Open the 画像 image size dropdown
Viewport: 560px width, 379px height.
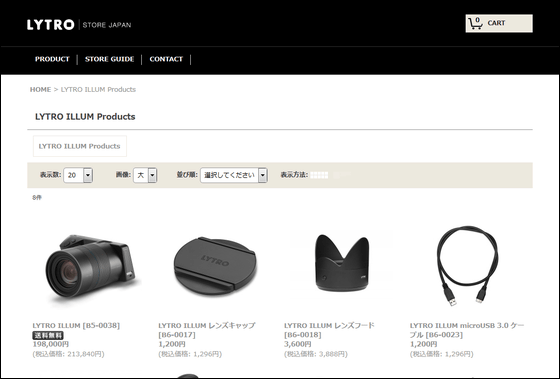pyautogui.click(x=145, y=175)
